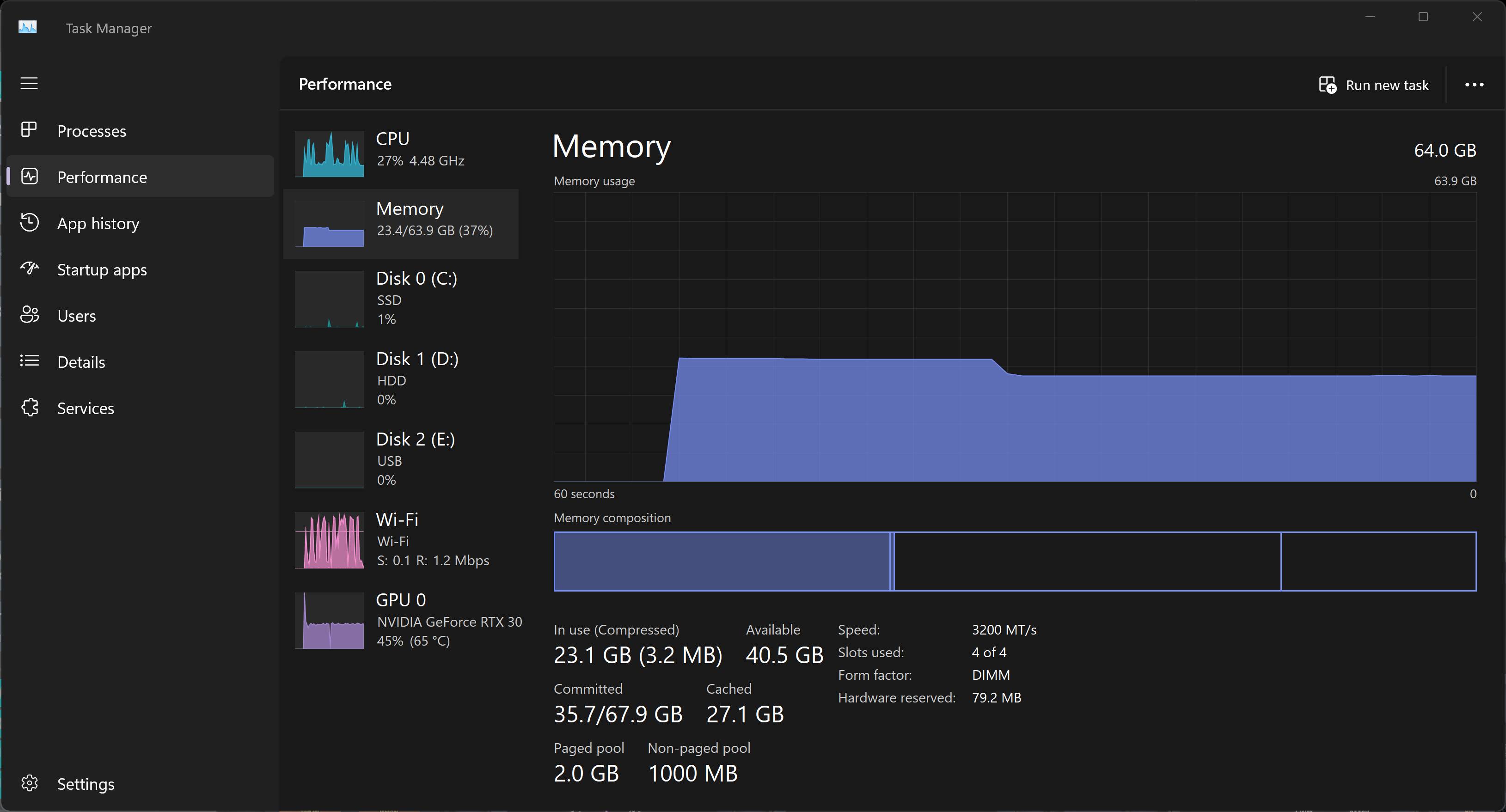
Task: Click the Services puzzle-gear icon
Action: (x=29, y=408)
